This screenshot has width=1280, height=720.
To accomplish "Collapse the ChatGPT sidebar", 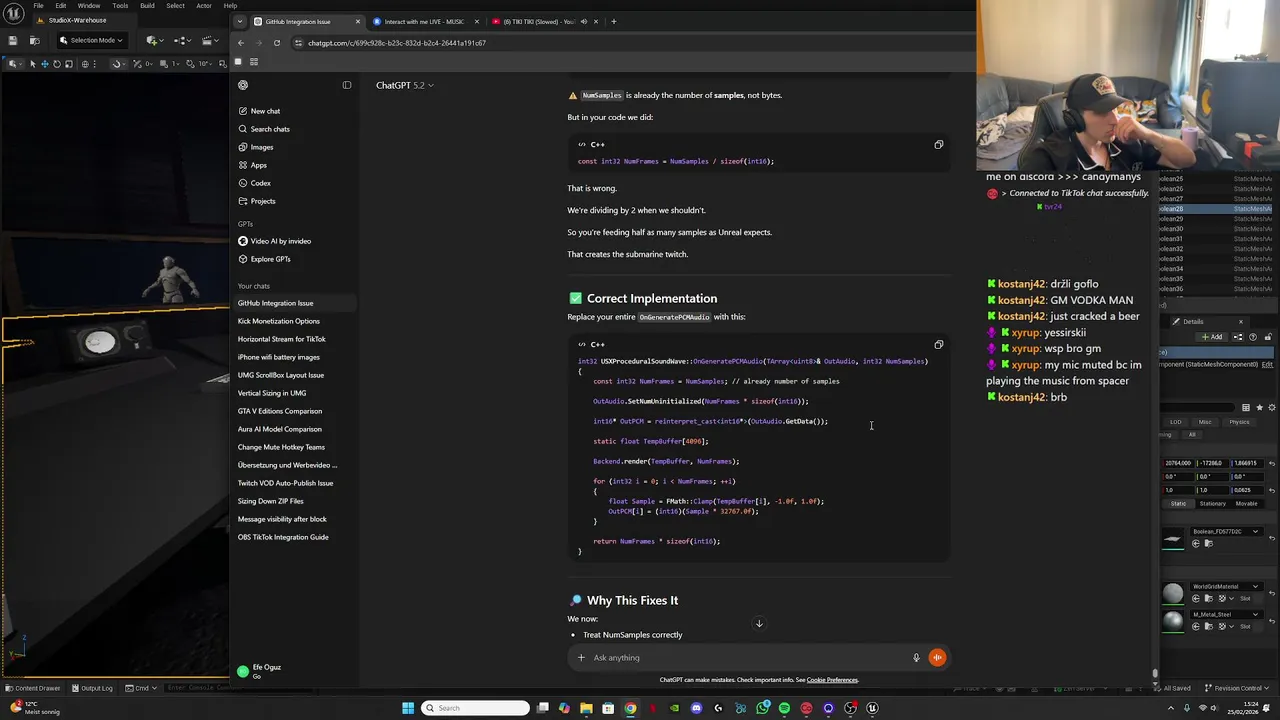I will [x=347, y=85].
